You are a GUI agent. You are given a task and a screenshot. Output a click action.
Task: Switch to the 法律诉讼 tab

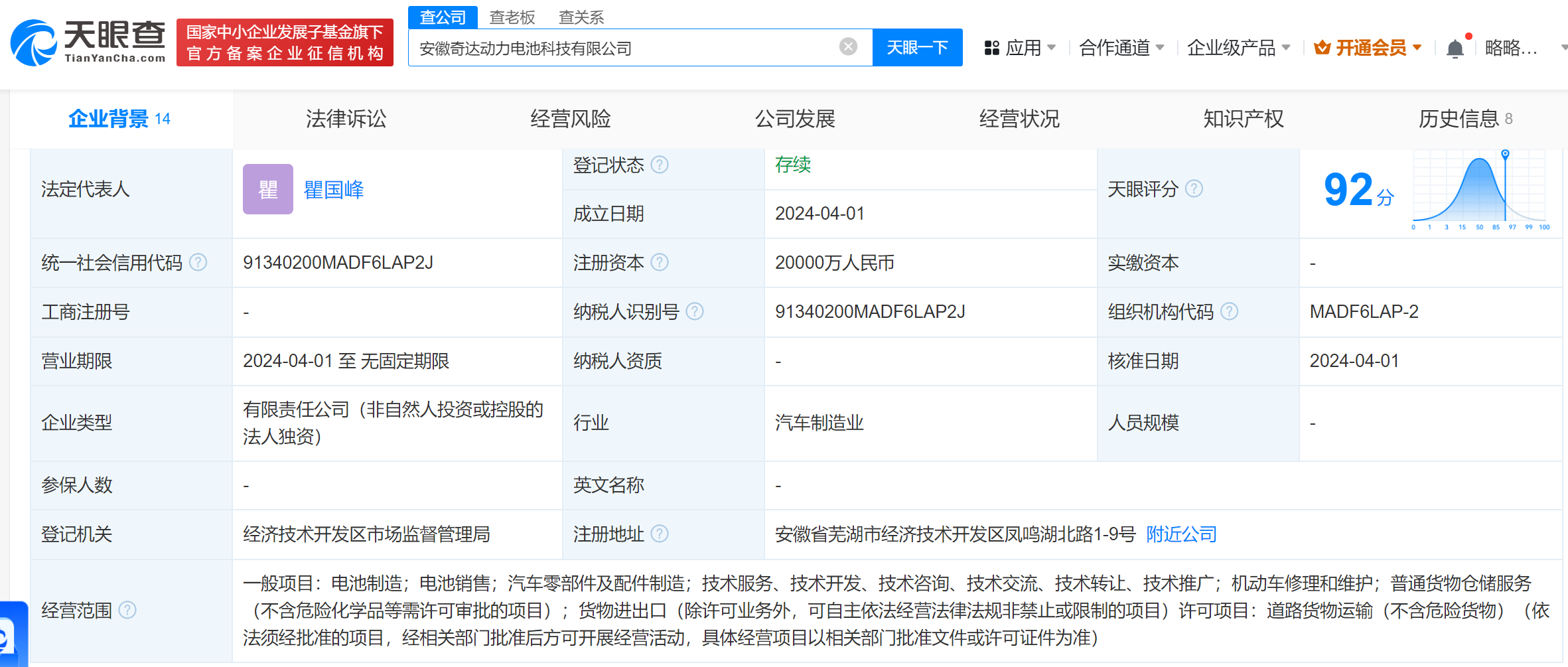pyautogui.click(x=346, y=119)
